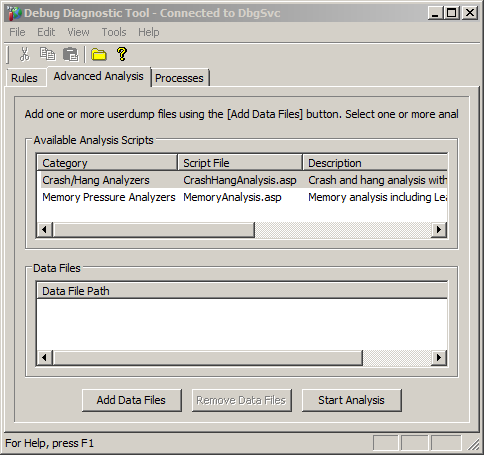Click the Remove Data Files button
The image size is (484, 455).
pyautogui.click(x=241, y=400)
